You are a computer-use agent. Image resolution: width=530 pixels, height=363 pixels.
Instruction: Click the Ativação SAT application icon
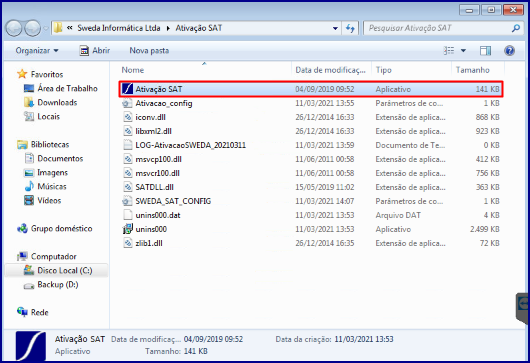coord(127,89)
